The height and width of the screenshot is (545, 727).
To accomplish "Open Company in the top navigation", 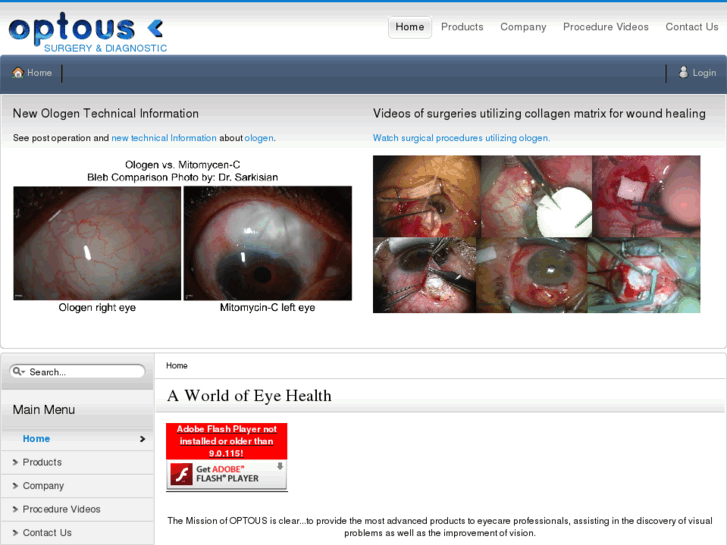I will (523, 27).
